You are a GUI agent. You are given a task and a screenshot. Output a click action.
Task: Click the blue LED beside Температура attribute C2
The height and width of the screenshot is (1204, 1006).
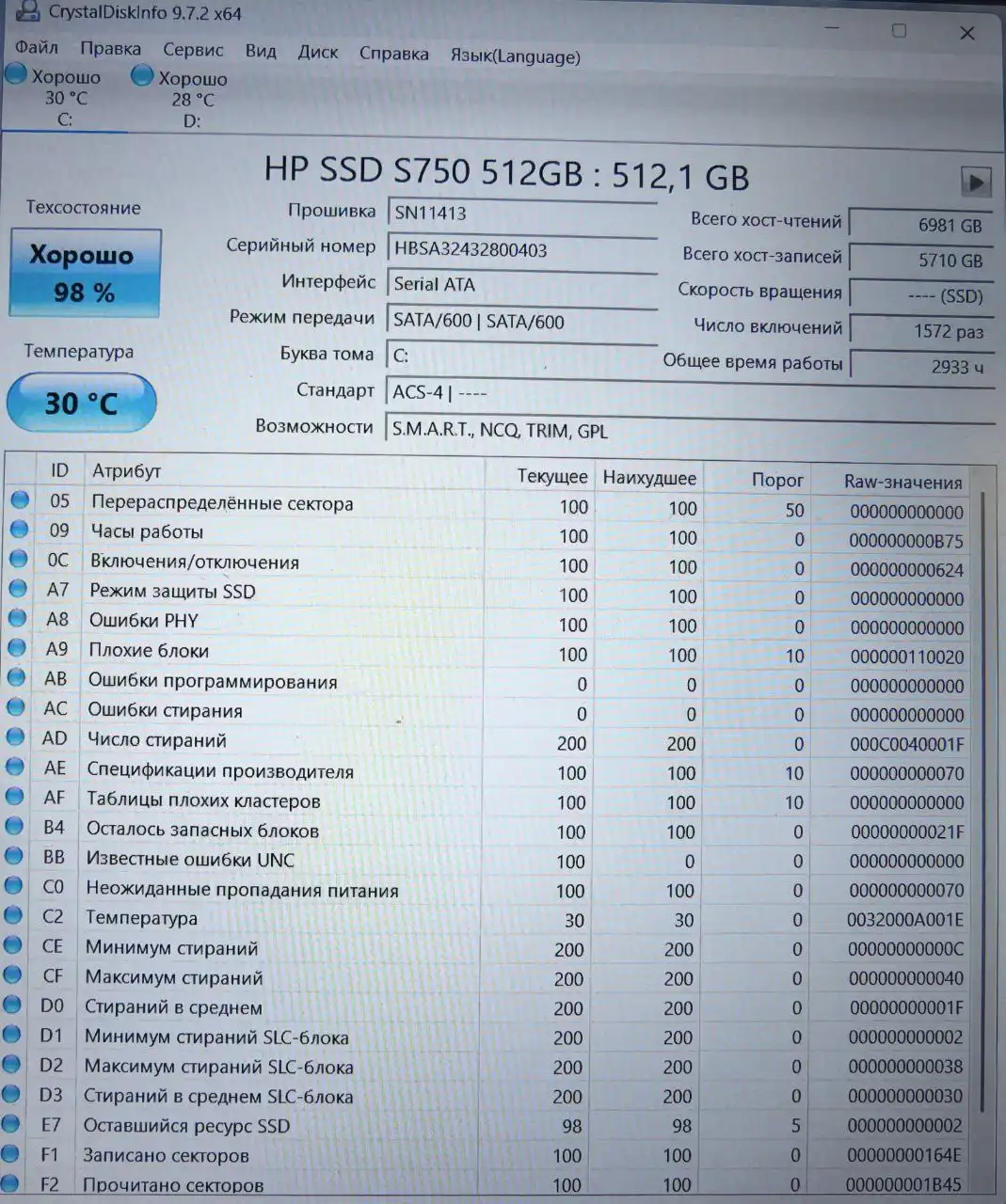click(x=14, y=914)
